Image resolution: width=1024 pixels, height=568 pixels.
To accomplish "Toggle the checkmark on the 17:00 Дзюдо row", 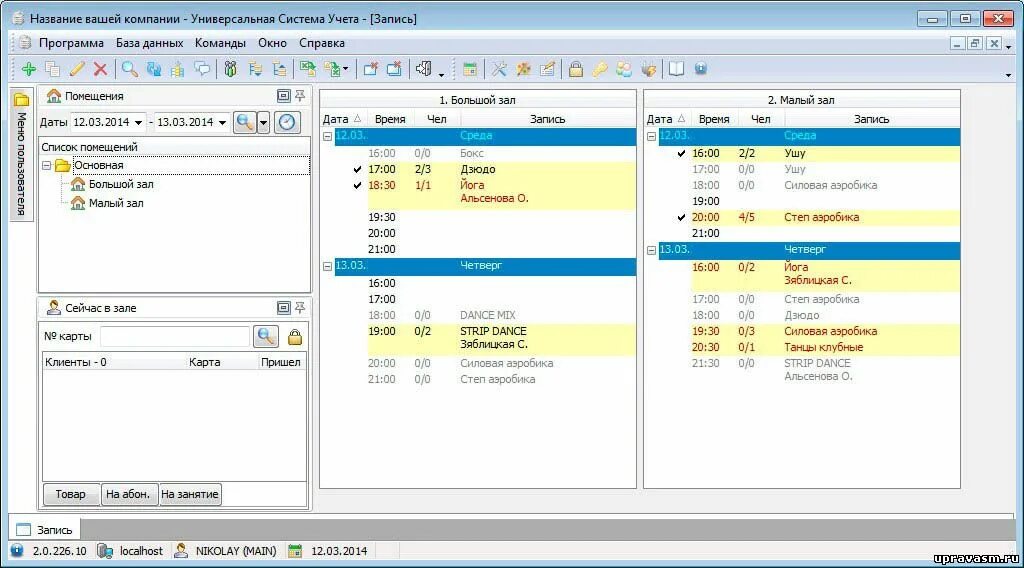I will click(357, 170).
